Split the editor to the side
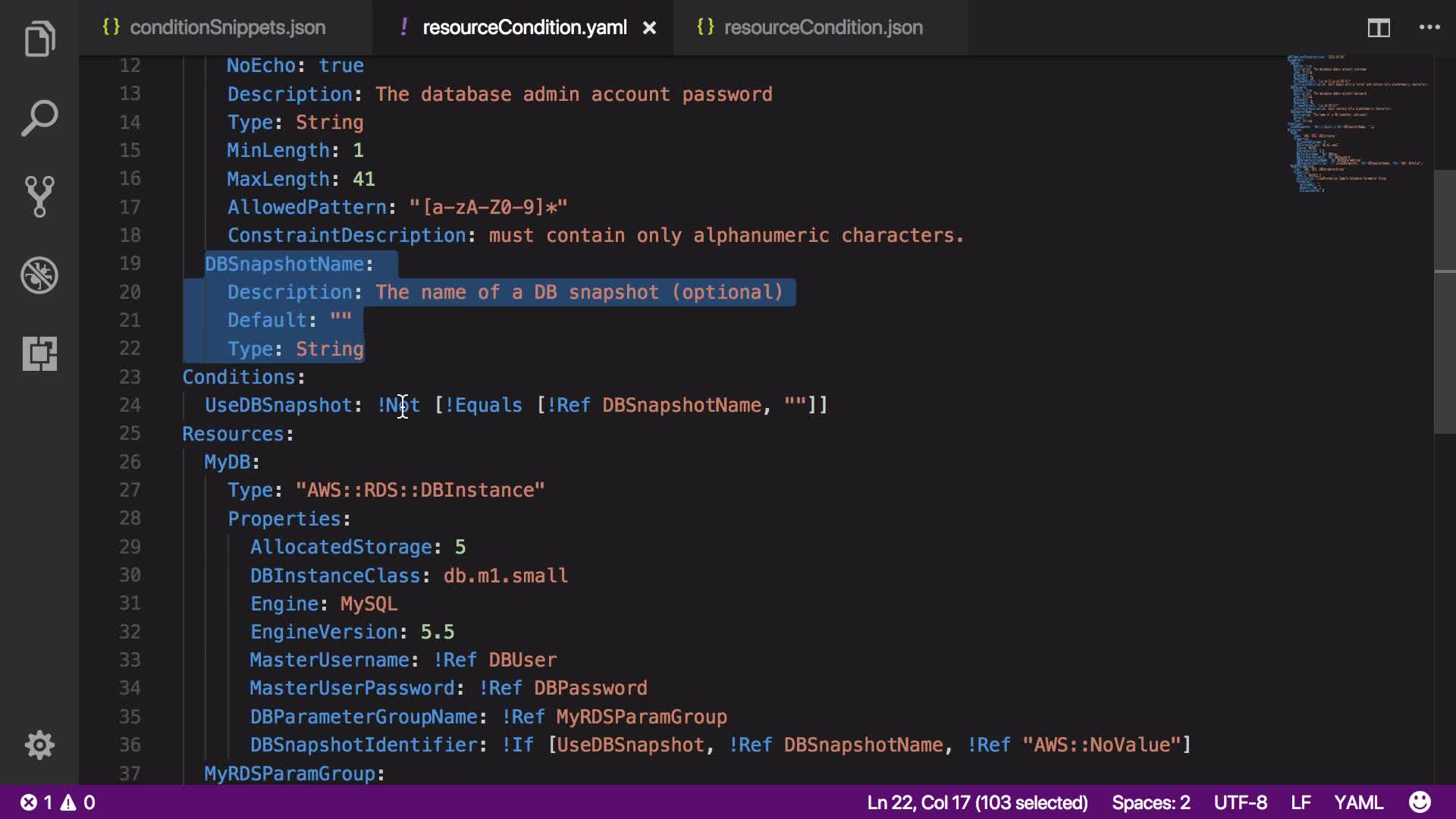The height and width of the screenshot is (819, 1456). 1378,28
